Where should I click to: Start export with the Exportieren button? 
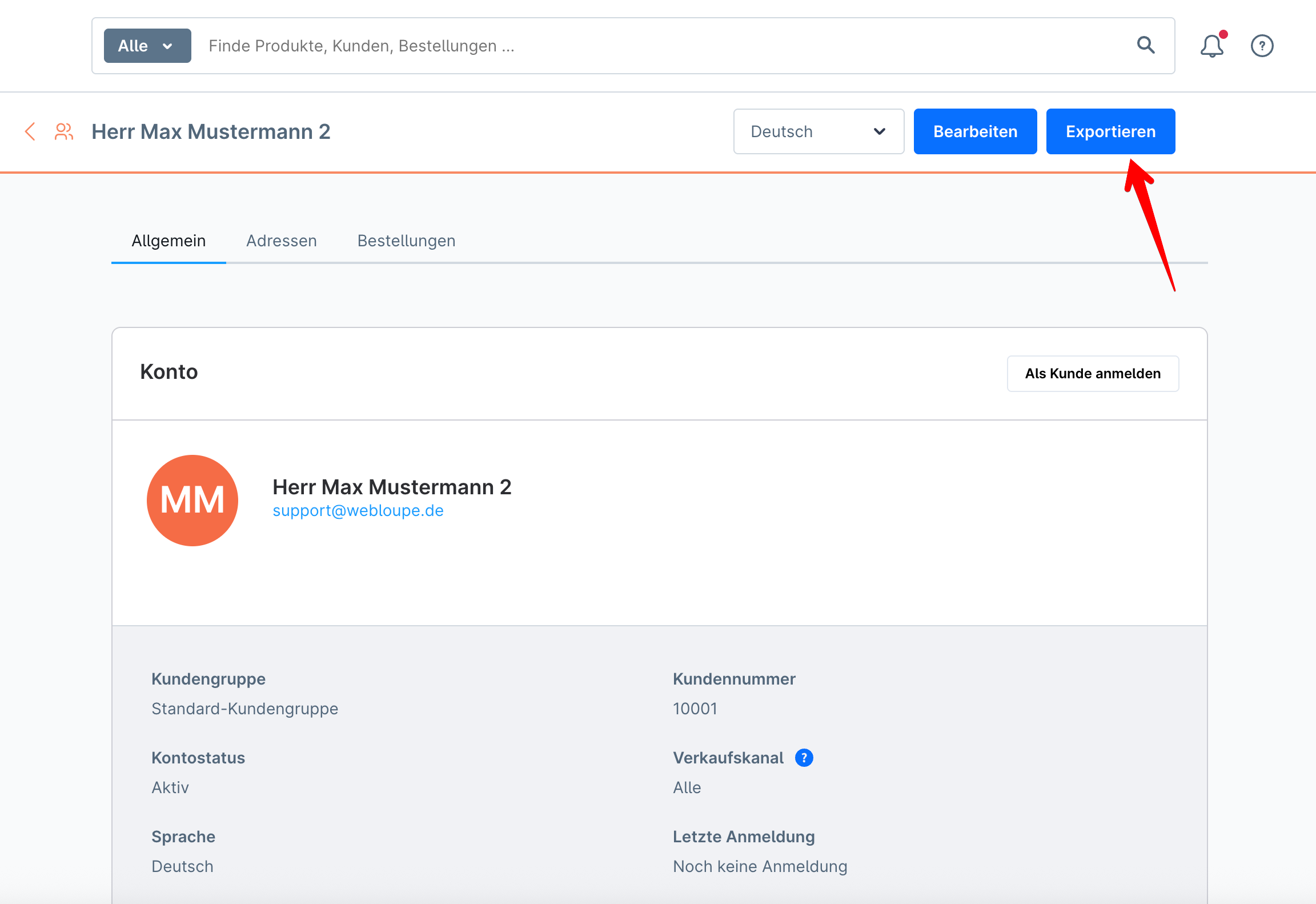click(1110, 131)
